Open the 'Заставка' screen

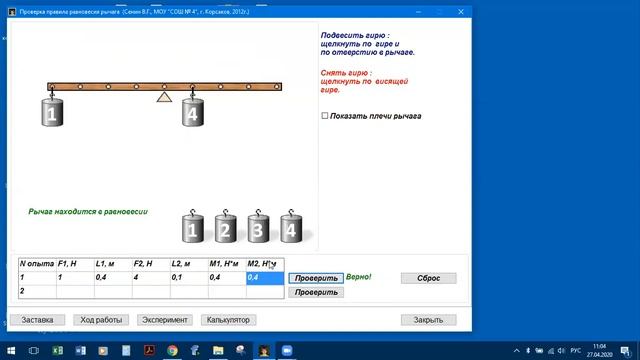37,320
